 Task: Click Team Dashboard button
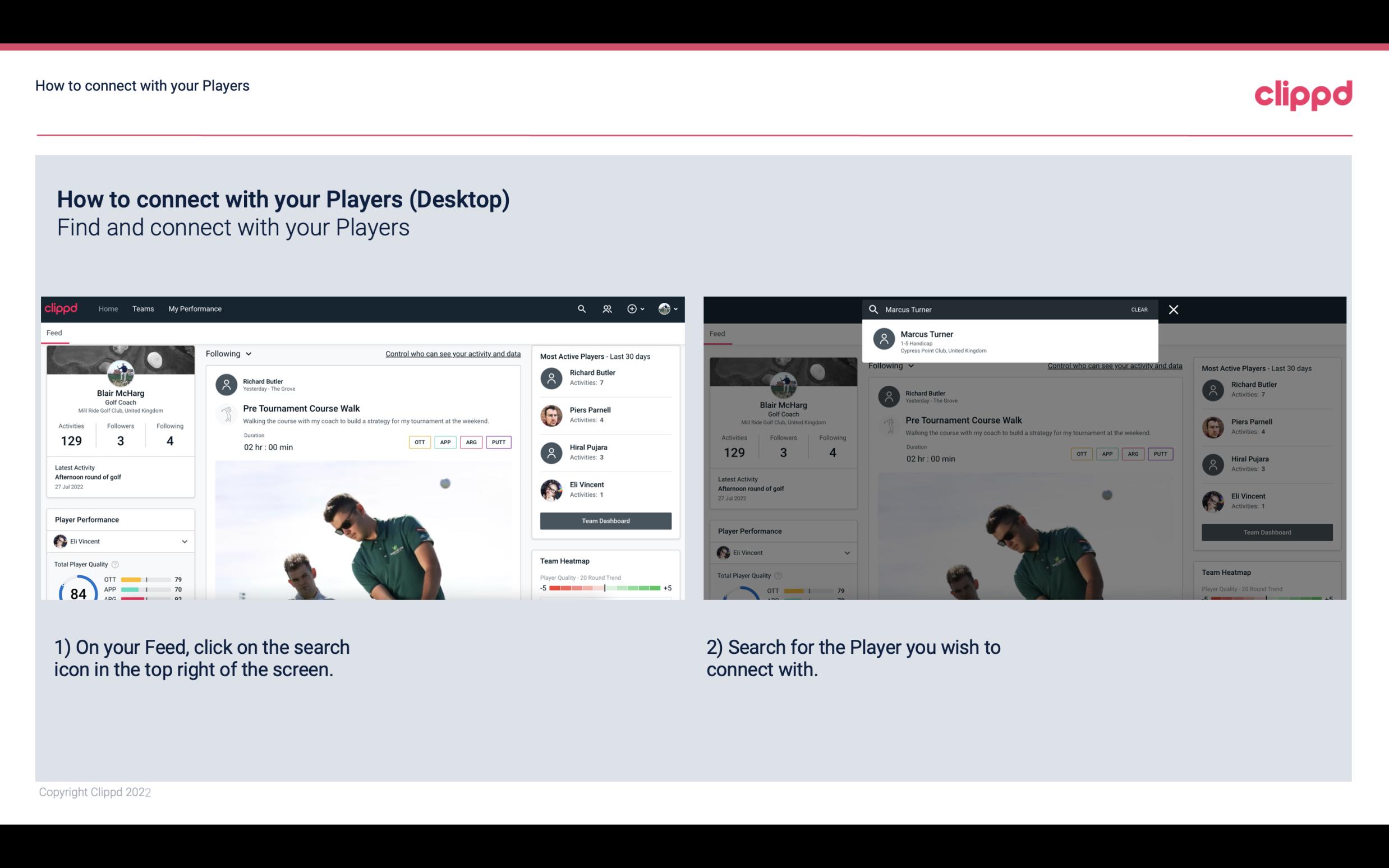[605, 520]
